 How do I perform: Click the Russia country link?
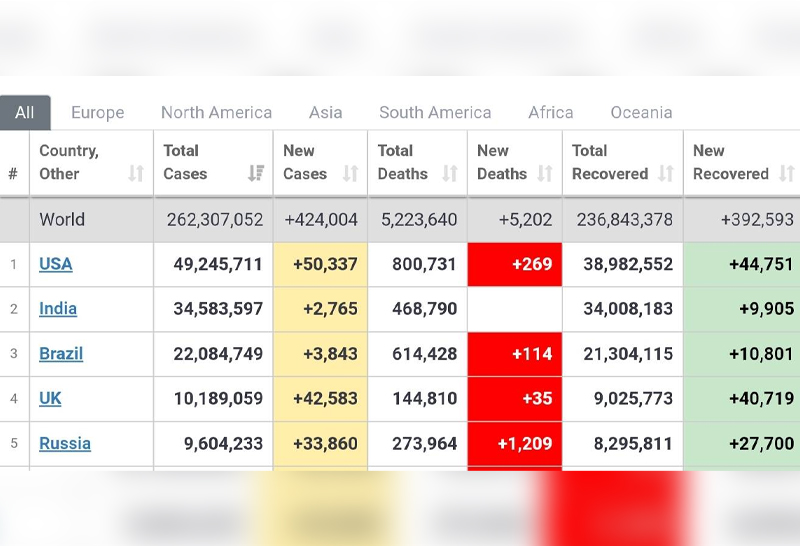coord(65,444)
